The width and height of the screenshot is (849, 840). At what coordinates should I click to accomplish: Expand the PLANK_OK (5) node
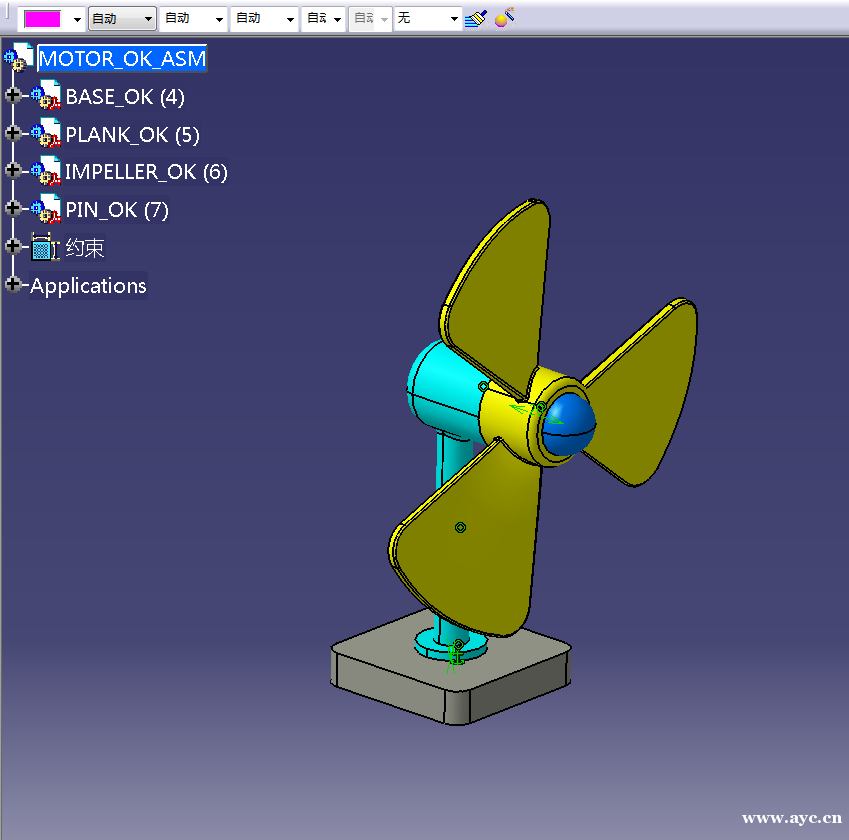pyautogui.click(x=13, y=134)
